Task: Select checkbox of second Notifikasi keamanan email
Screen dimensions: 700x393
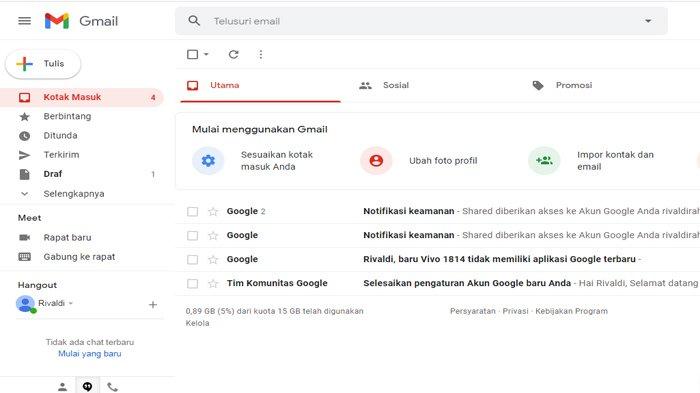Action: (192, 235)
